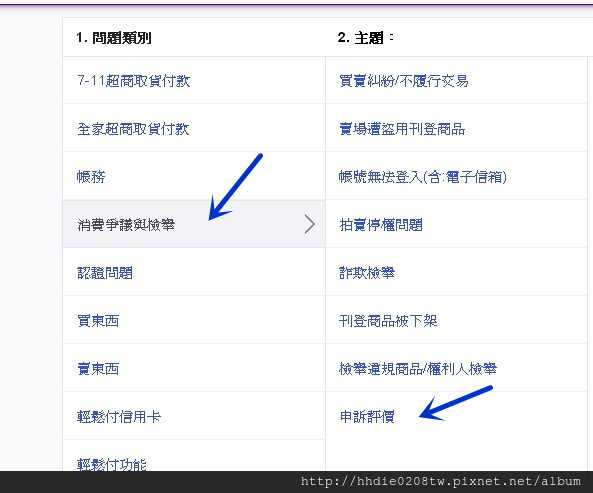The width and height of the screenshot is (593, 493).
Task: Select 全家超商取貨付款 category
Action: point(133,129)
